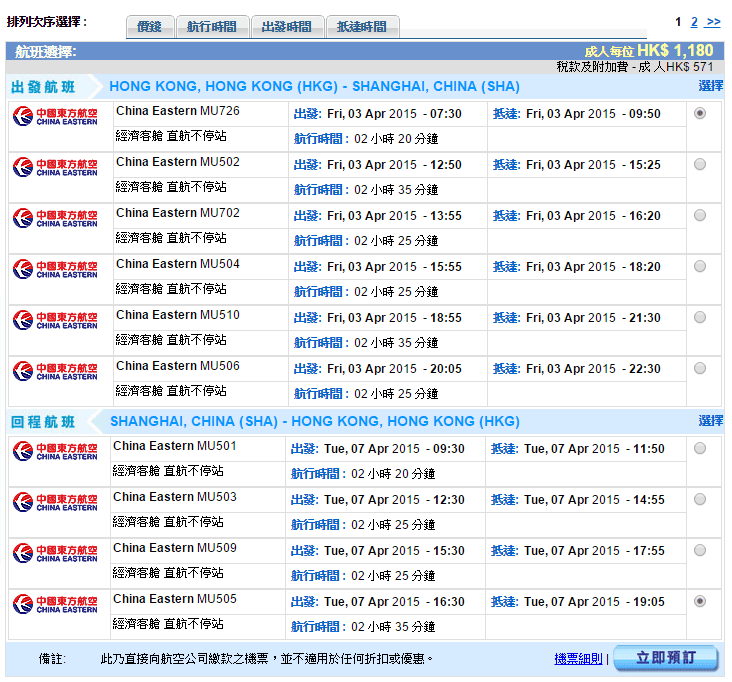This screenshot has height=682, width=732.
Task: Click China Eastern logo for flight MU506
Action: pos(56,371)
